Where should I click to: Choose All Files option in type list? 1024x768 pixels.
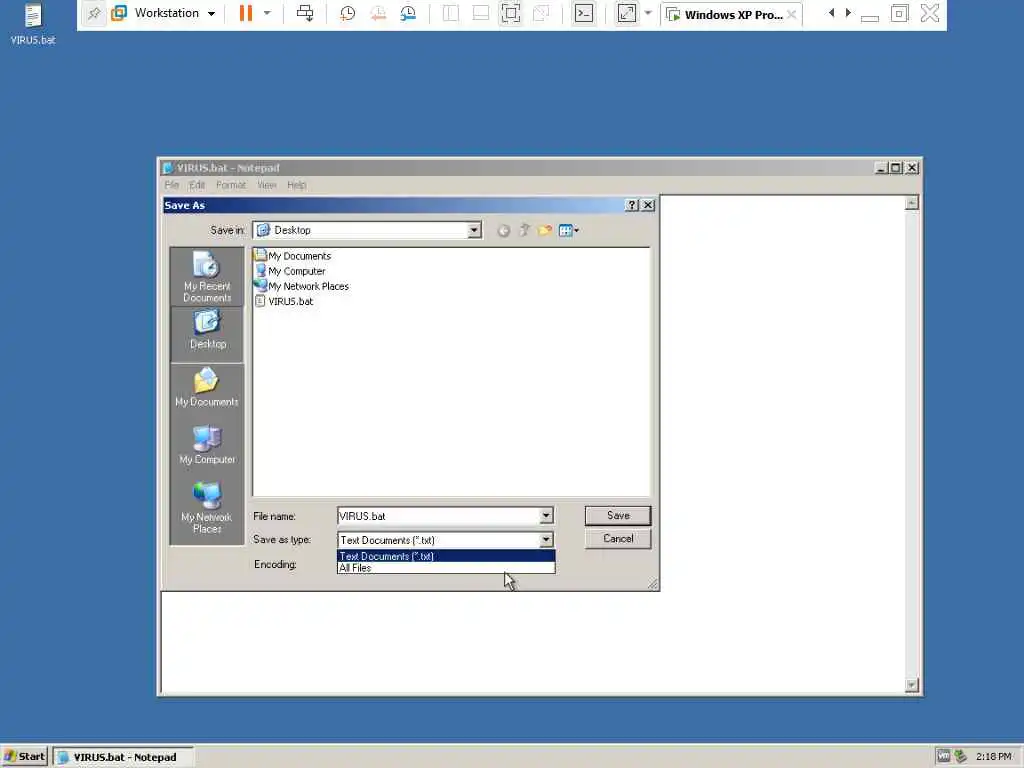pyautogui.click(x=446, y=568)
